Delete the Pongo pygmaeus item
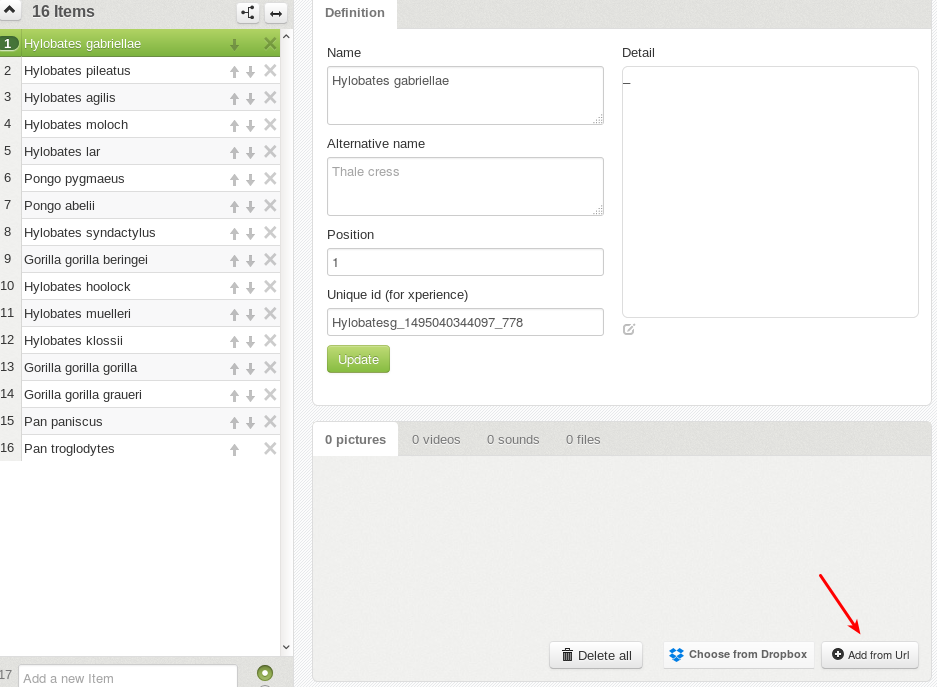The width and height of the screenshot is (937, 687). pos(270,179)
